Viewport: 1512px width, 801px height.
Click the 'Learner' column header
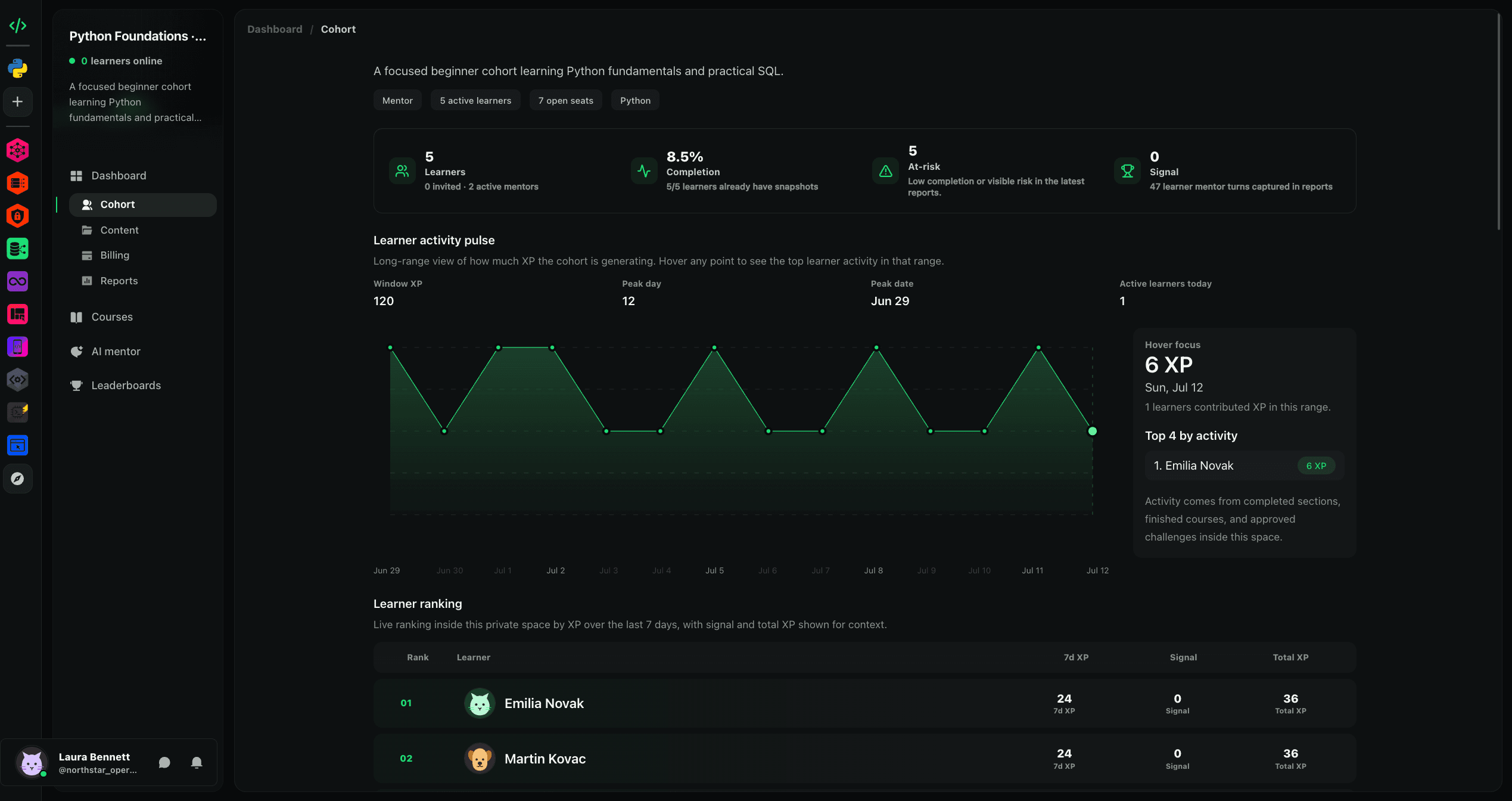(x=474, y=657)
